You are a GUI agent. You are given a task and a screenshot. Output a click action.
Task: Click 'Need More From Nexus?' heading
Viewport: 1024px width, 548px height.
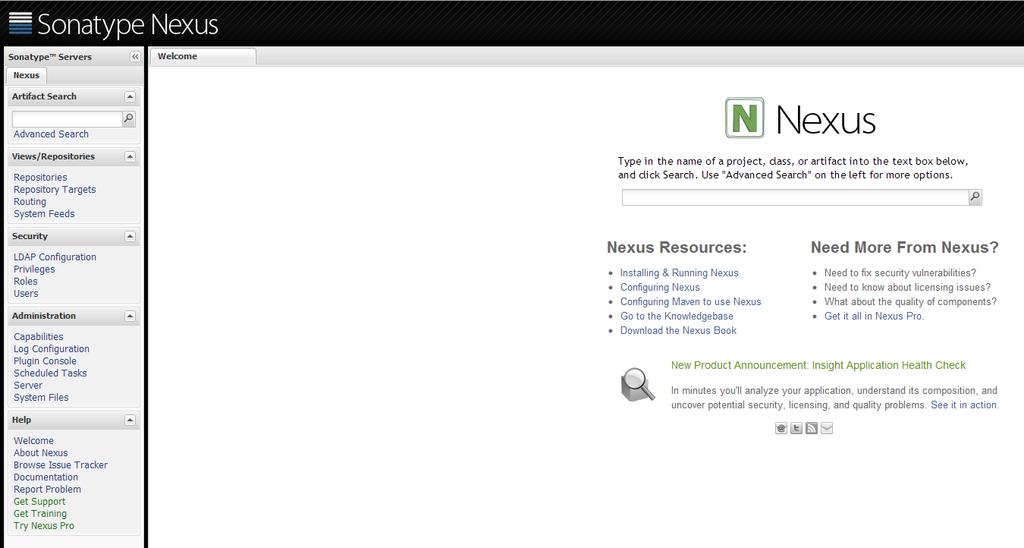pyautogui.click(x=904, y=248)
